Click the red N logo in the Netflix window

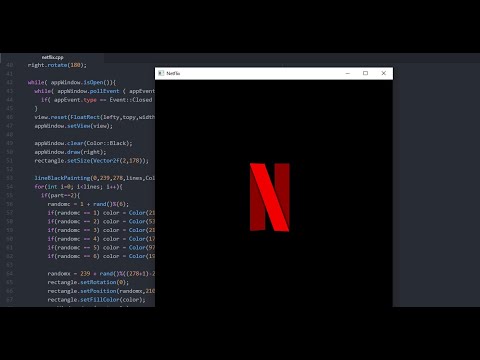pos(270,197)
